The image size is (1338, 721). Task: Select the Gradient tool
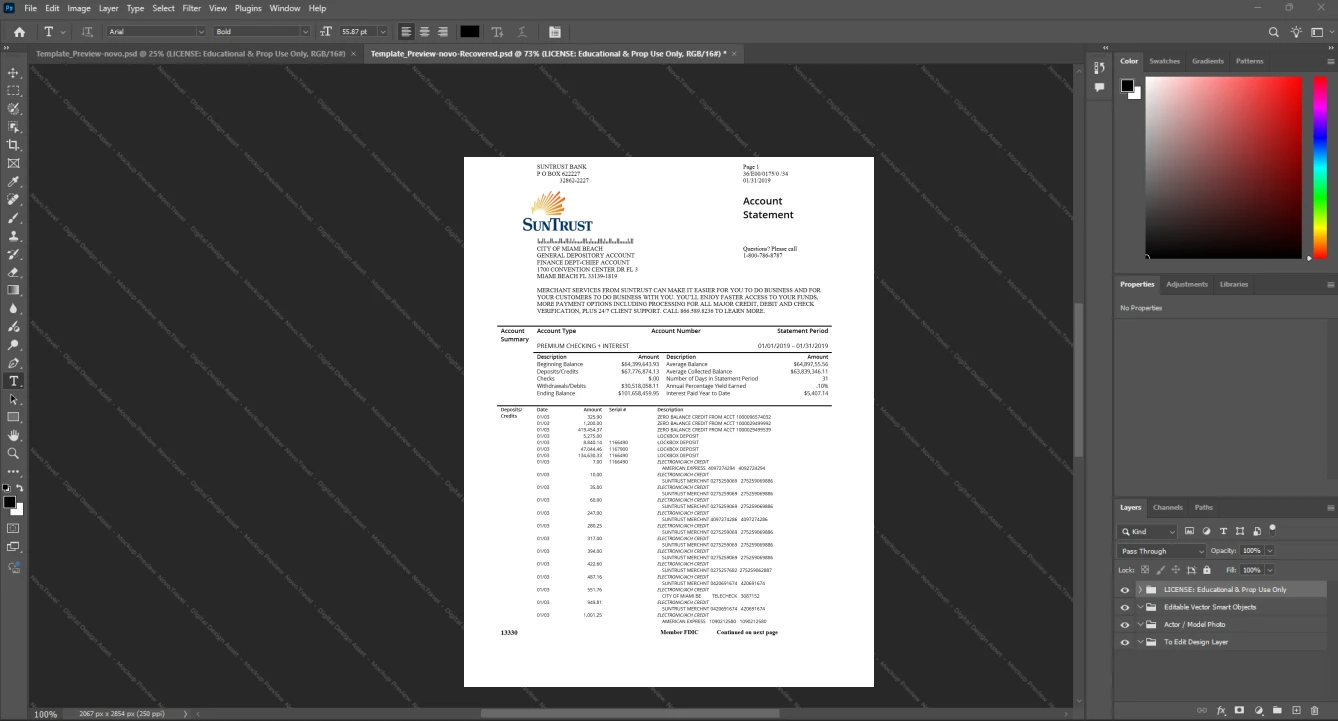pyautogui.click(x=14, y=290)
